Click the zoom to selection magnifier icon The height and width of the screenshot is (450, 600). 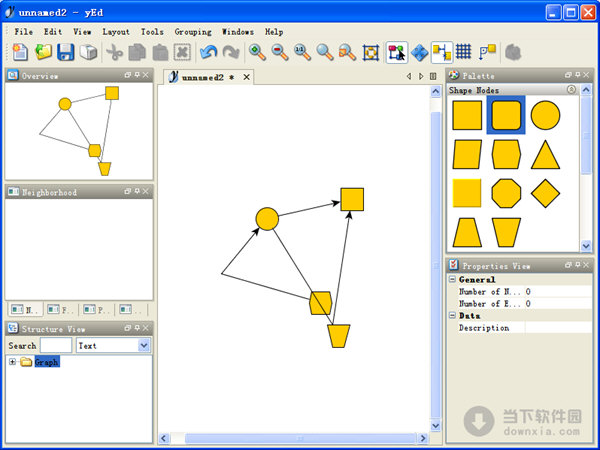pyautogui.click(x=347, y=52)
